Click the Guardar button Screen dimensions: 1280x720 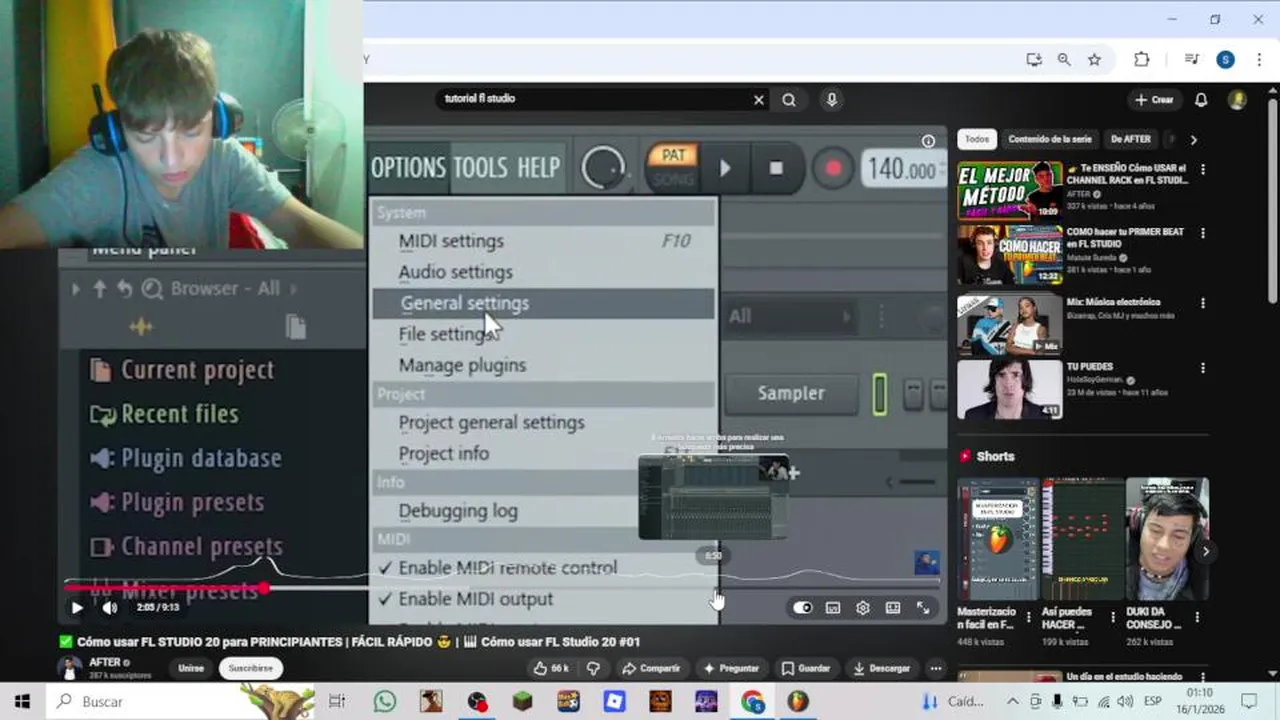[806, 668]
